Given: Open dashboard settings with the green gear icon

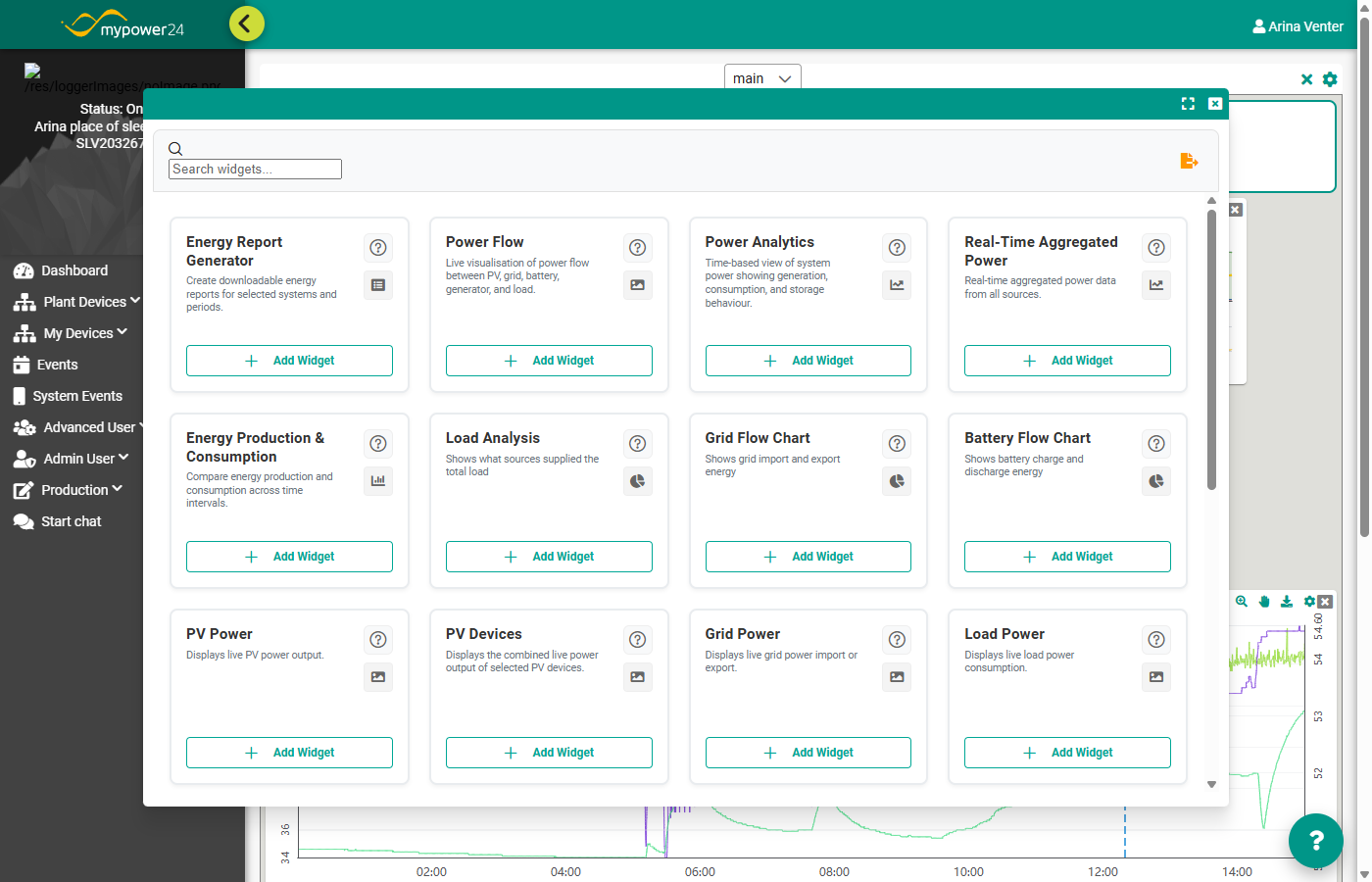Looking at the screenshot, I should click(1330, 79).
